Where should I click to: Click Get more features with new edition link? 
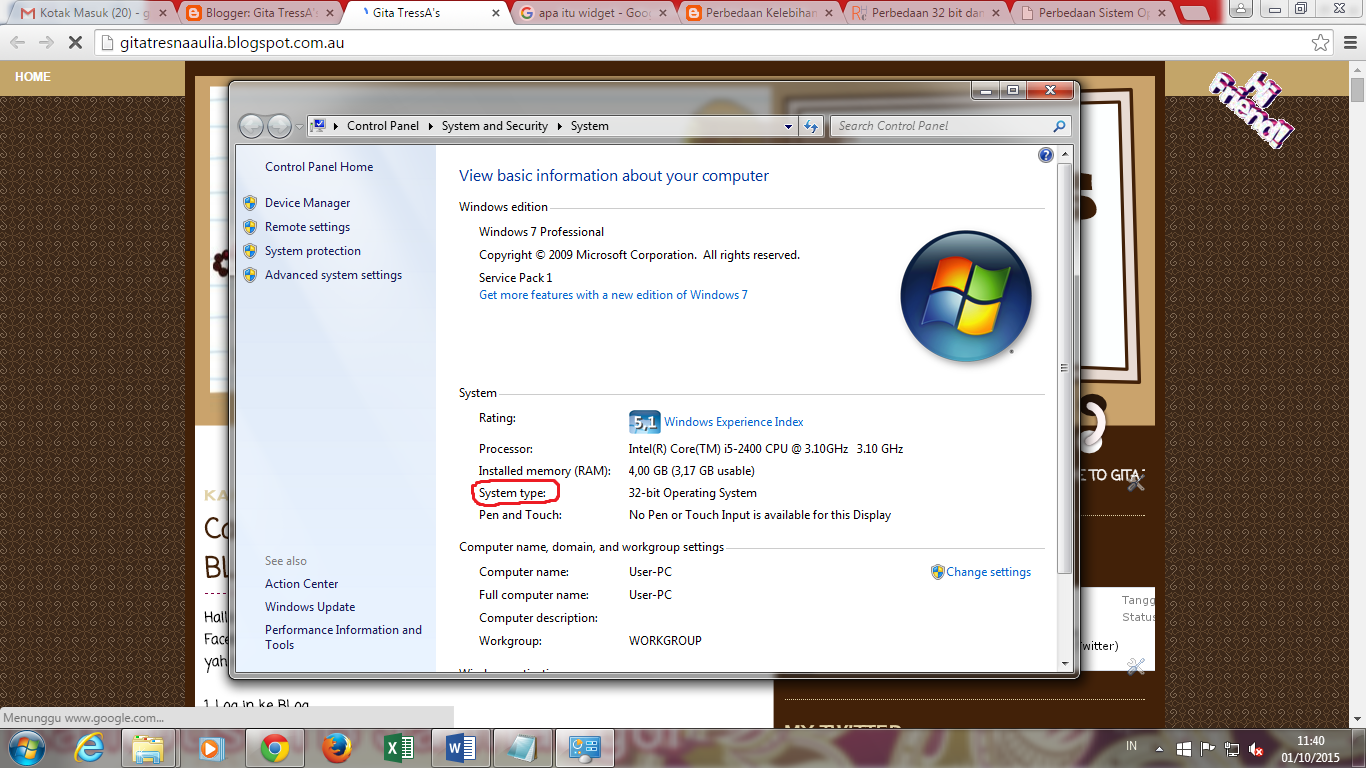pos(613,295)
